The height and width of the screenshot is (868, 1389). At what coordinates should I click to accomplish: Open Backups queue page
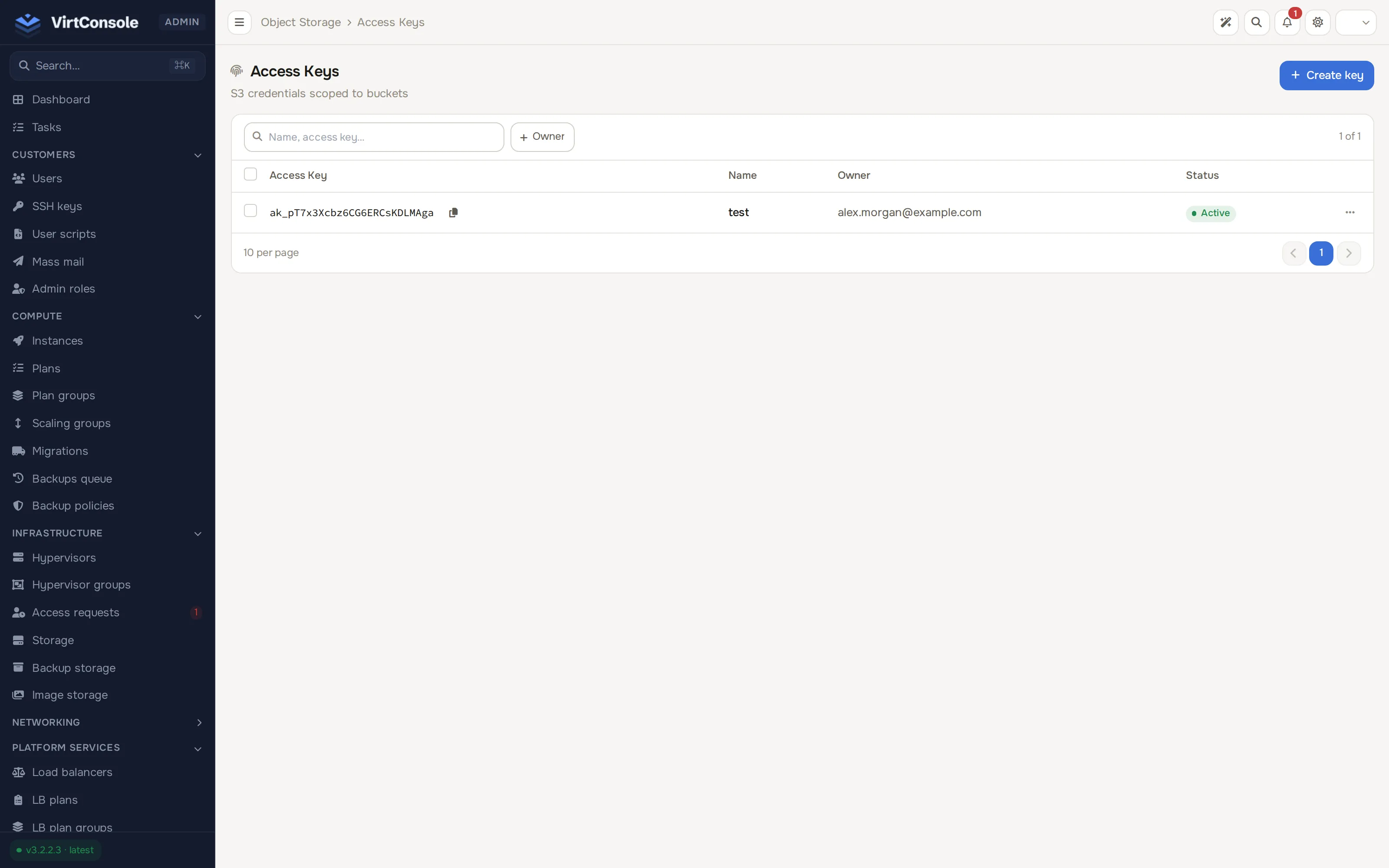pyautogui.click(x=108, y=478)
